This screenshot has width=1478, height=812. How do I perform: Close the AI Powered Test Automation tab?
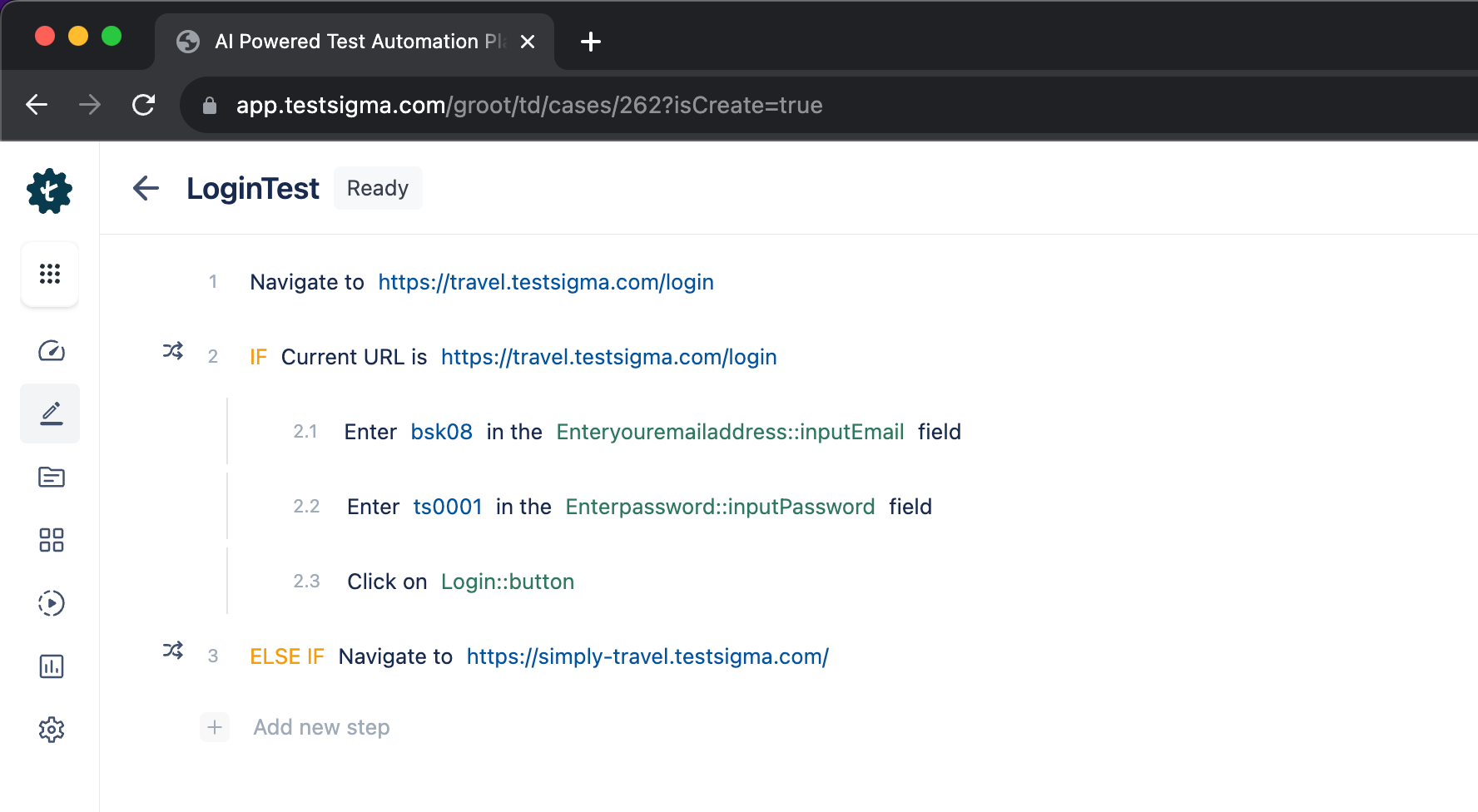click(x=528, y=42)
